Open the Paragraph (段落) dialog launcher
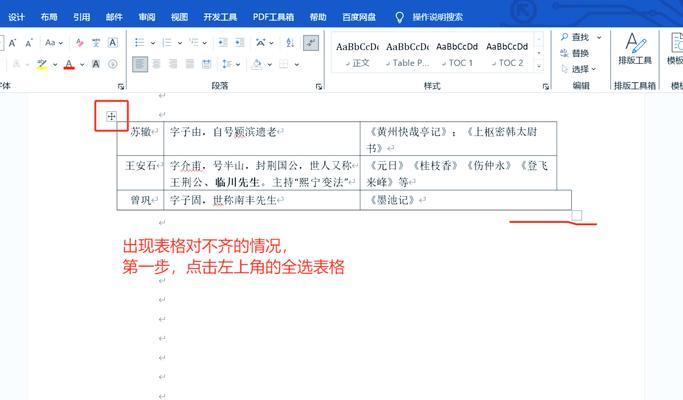683x400 pixels. [x=319, y=86]
